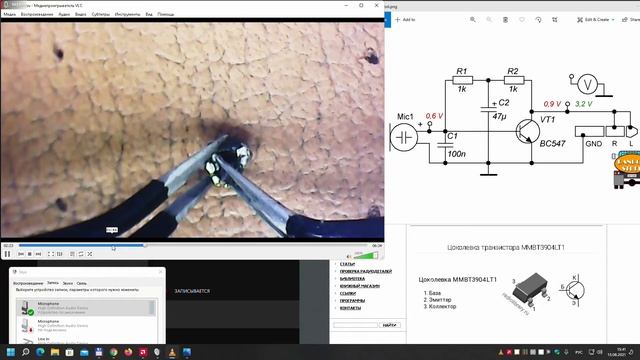Open the КОНТАКТЫ website link
The width and height of the screenshot is (640, 360).
350,308
